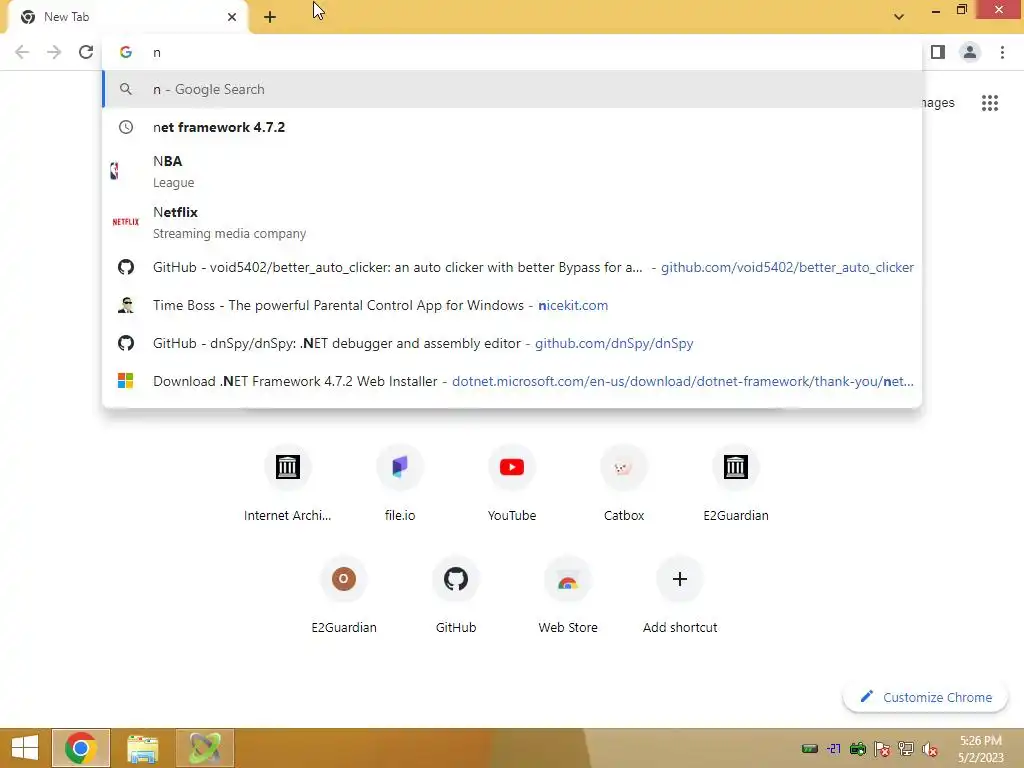
Task: Open the file.io shortcut
Action: tap(400, 483)
